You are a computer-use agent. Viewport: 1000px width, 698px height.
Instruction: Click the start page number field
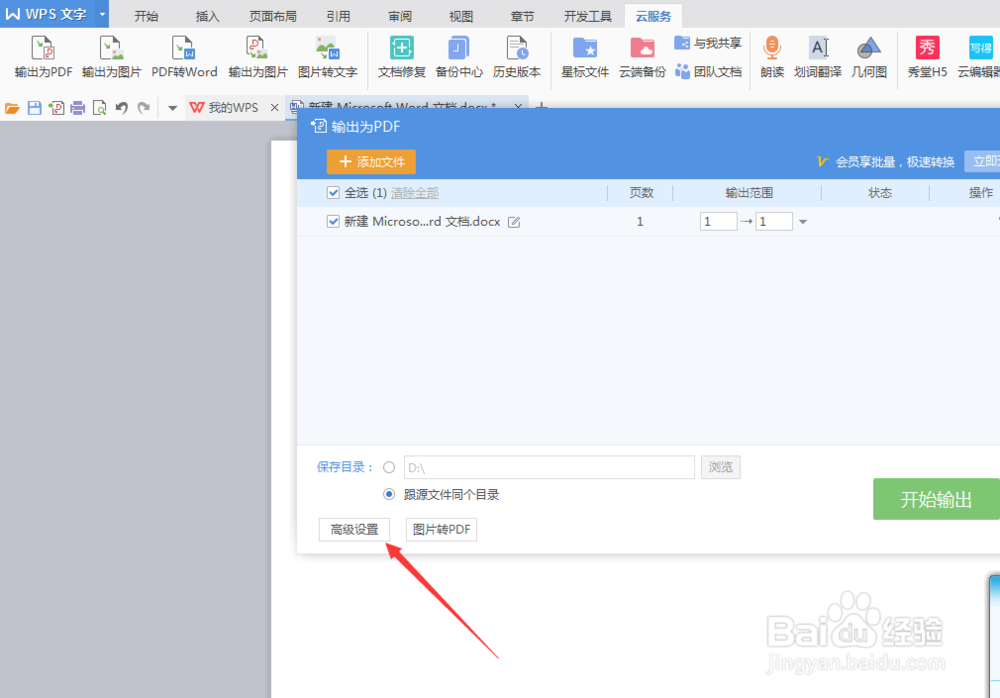point(718,221)
